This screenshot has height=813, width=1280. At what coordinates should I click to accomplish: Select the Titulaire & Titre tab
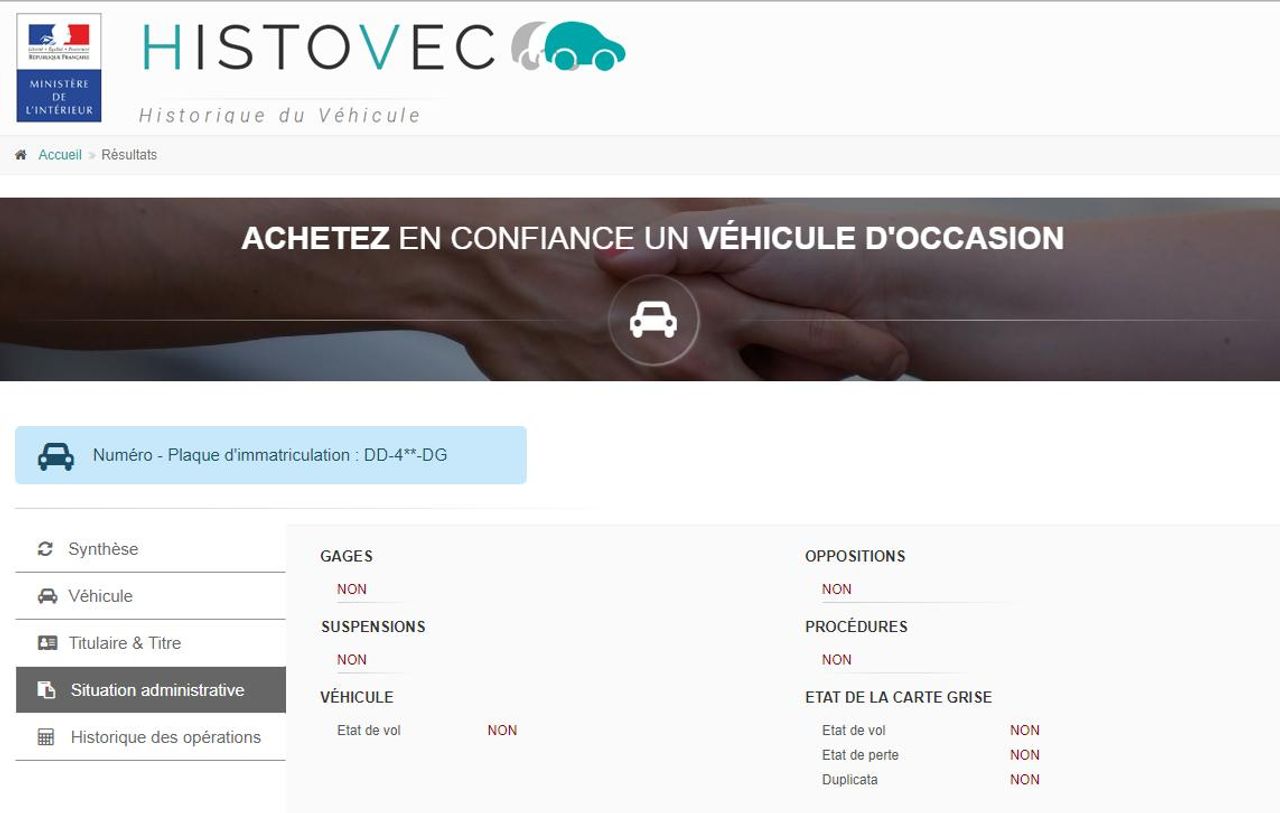[x=125, y=643]
